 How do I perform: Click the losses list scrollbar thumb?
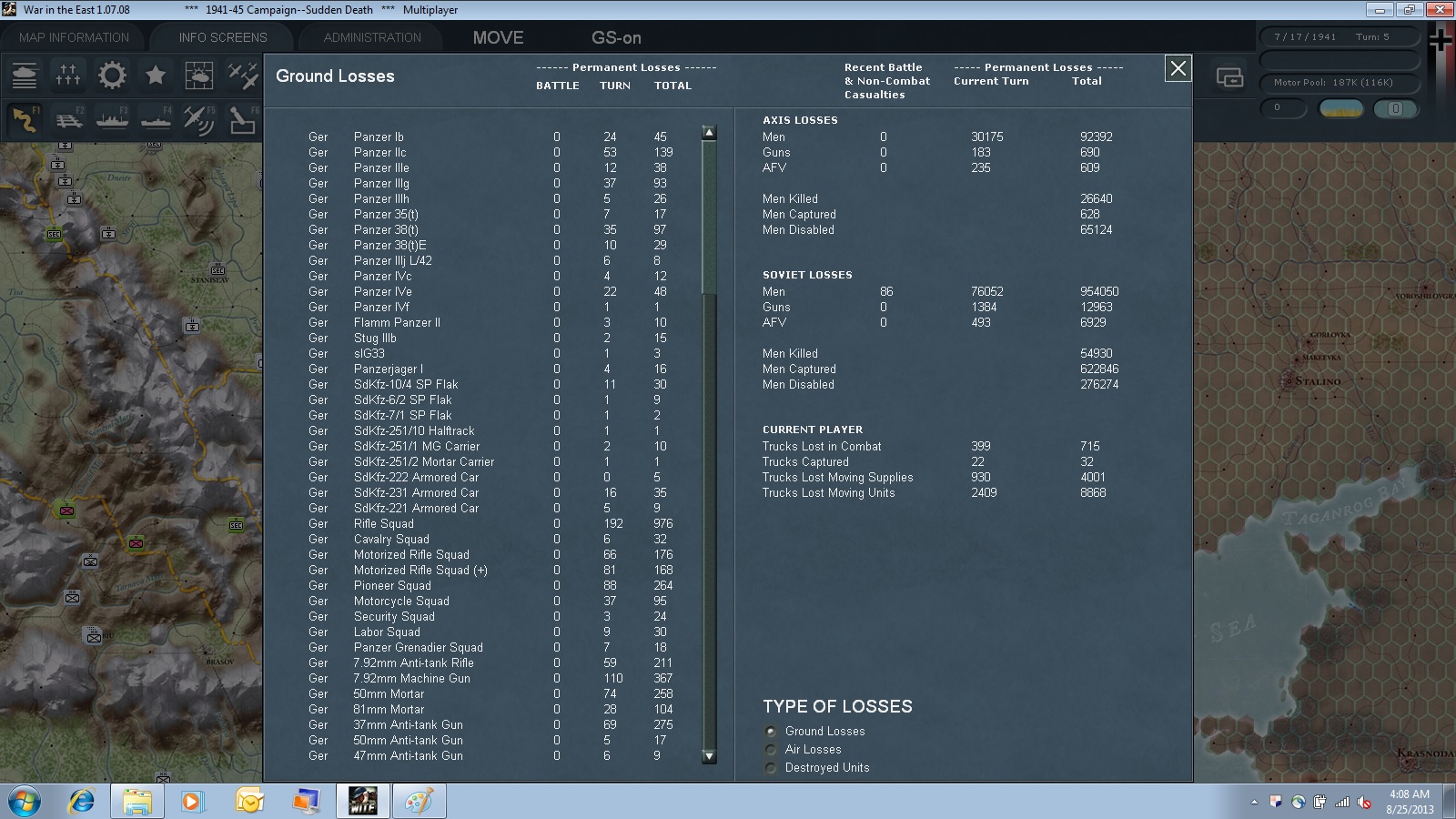(x=710, y=218)
